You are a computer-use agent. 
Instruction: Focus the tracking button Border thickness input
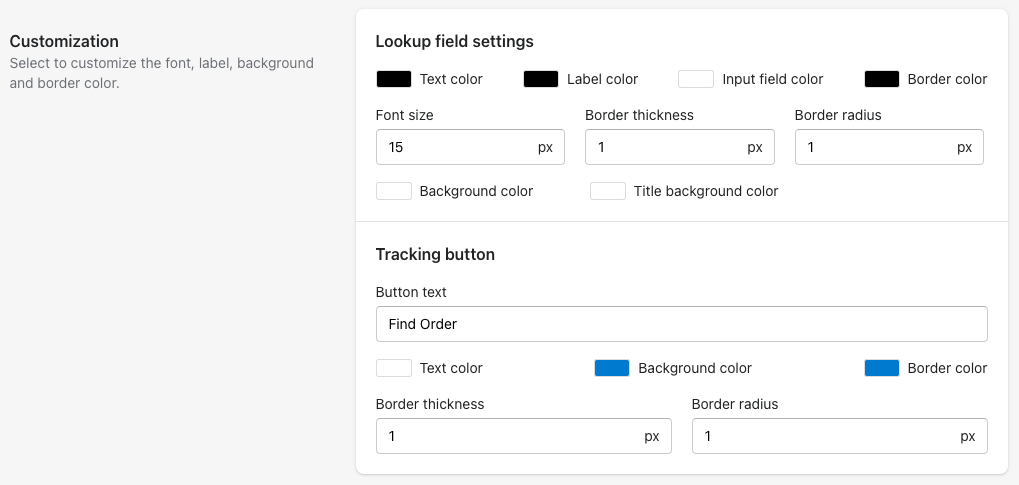pyautogui.click(x=524, y=436)
